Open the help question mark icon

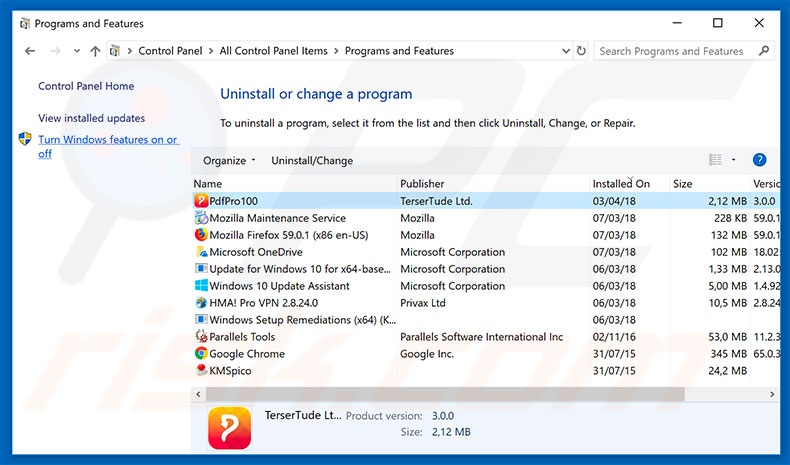pos(759,160)
